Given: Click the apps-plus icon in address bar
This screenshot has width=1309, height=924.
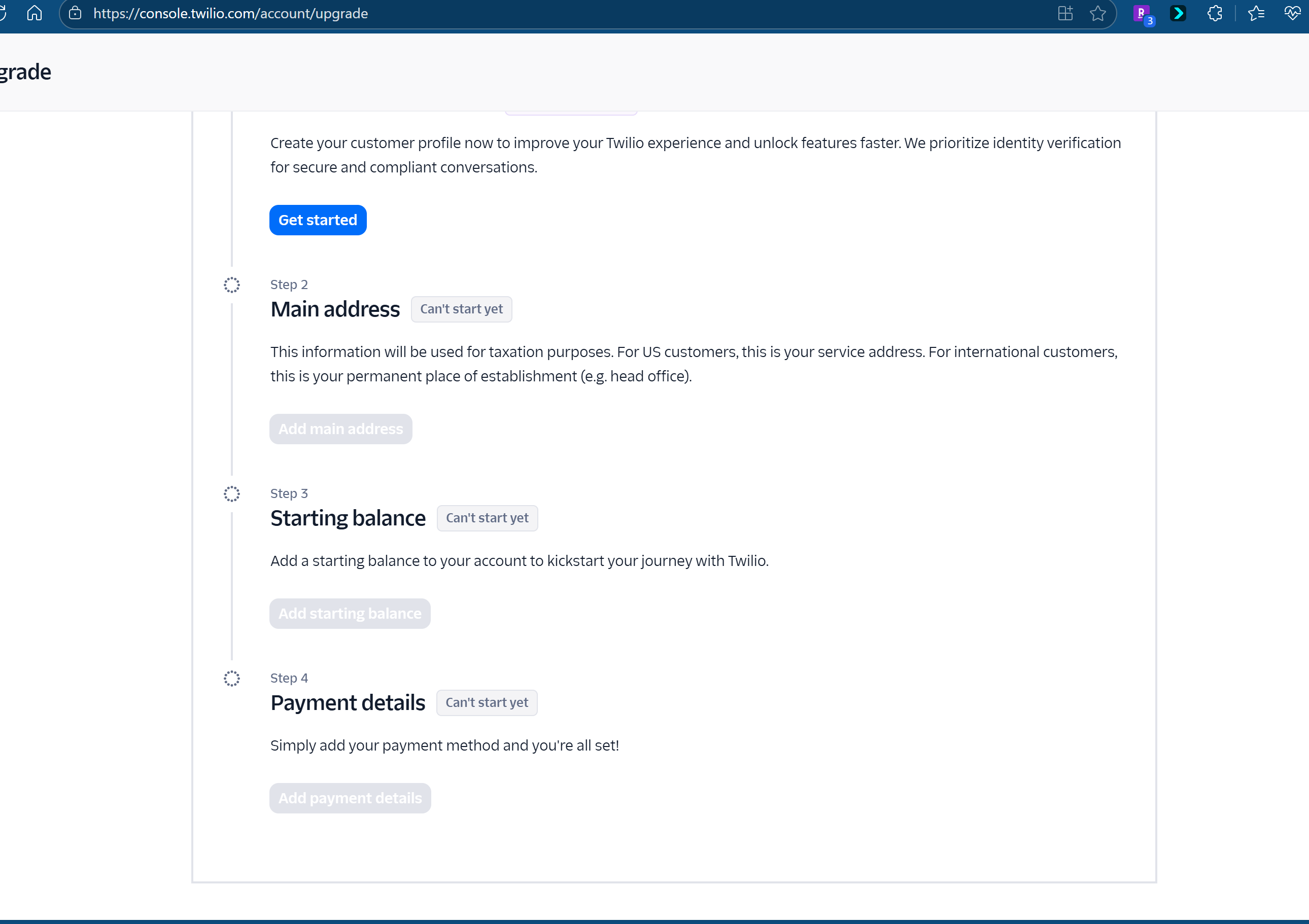Looking at the screenshot, I should pyautogui.click(x=1065, y=13).
